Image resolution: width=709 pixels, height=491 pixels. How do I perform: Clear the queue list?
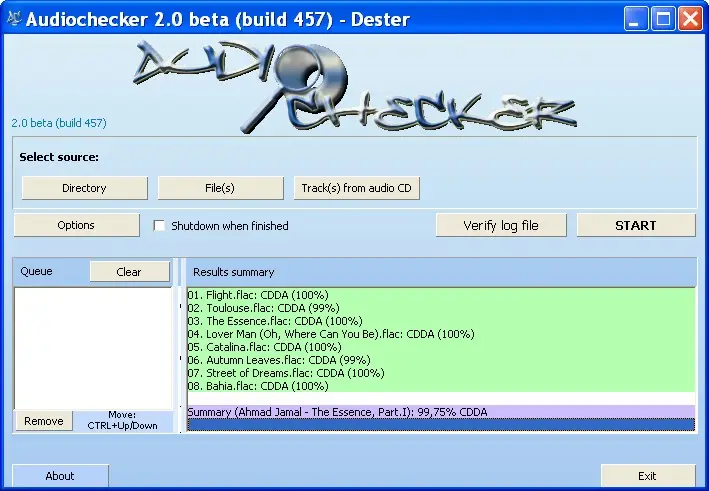(129, 272)
